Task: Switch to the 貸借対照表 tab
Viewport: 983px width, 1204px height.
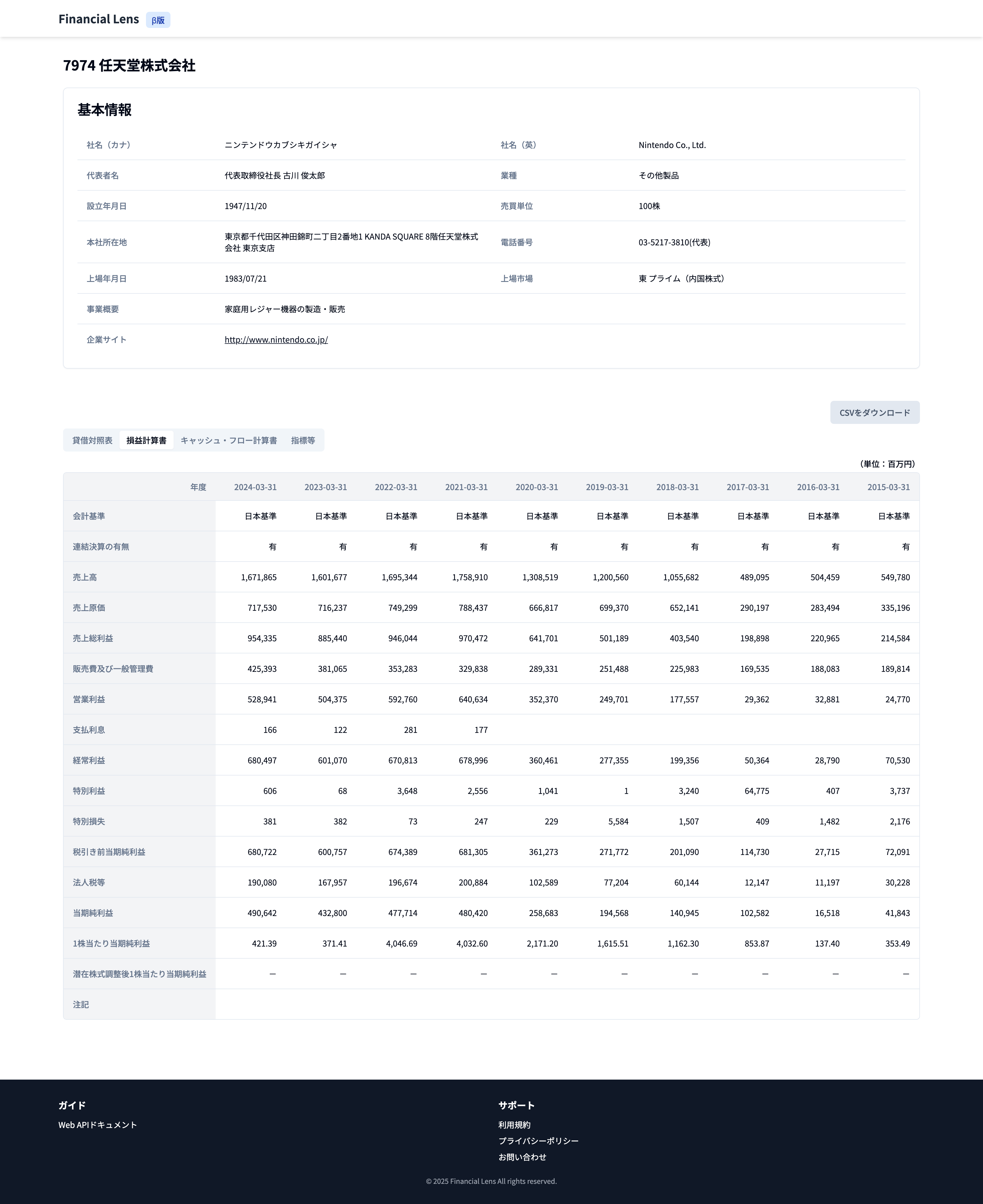Action: pos(92,441)
